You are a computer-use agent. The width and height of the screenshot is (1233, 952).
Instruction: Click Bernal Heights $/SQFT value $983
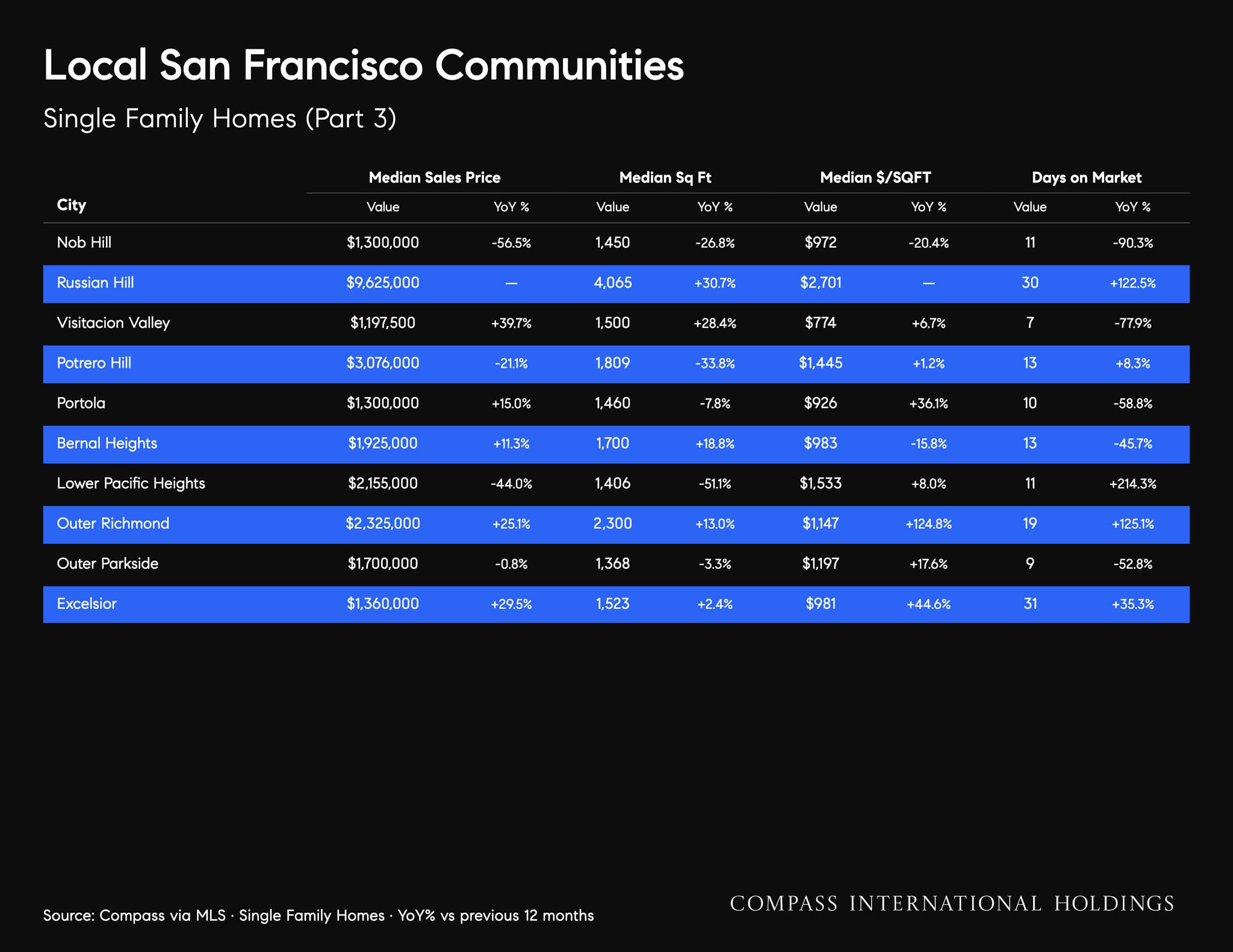point(821,444)
